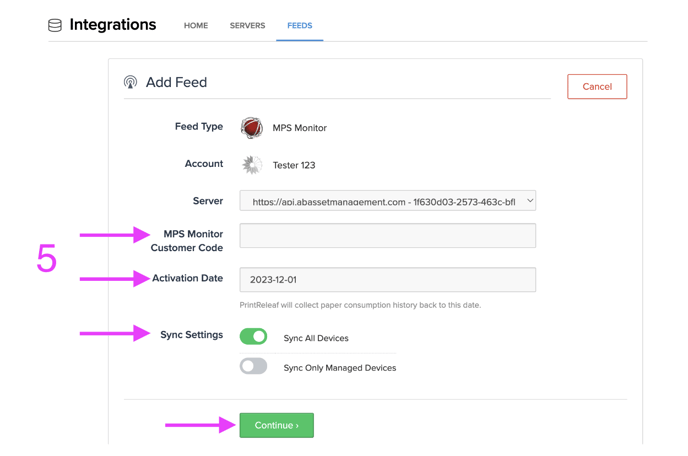Click the Sync All Devices label
This screenshot has height=456, width=688.
click(x=316, y=338)
